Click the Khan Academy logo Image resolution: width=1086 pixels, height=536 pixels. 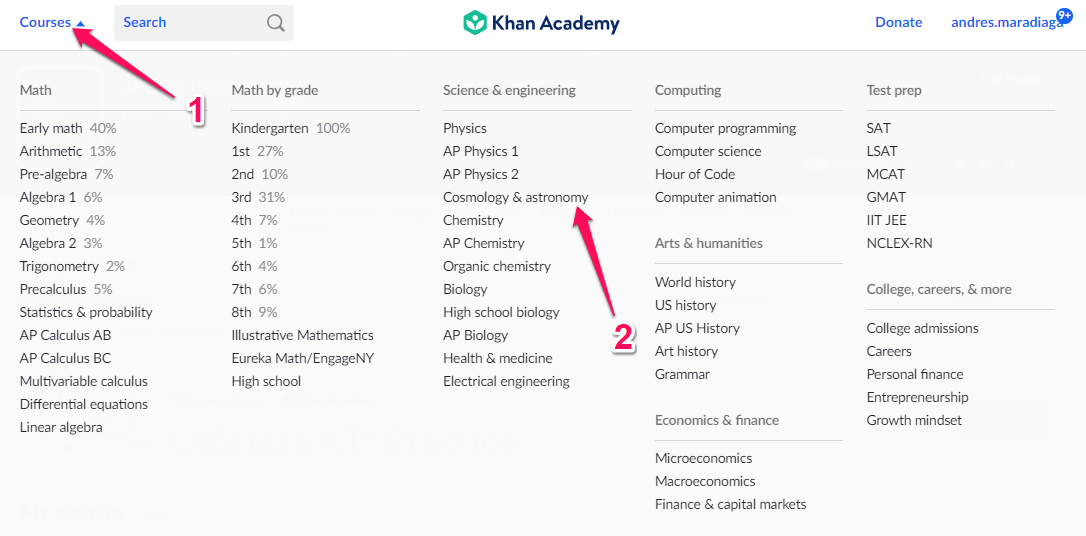click(541, 23)
